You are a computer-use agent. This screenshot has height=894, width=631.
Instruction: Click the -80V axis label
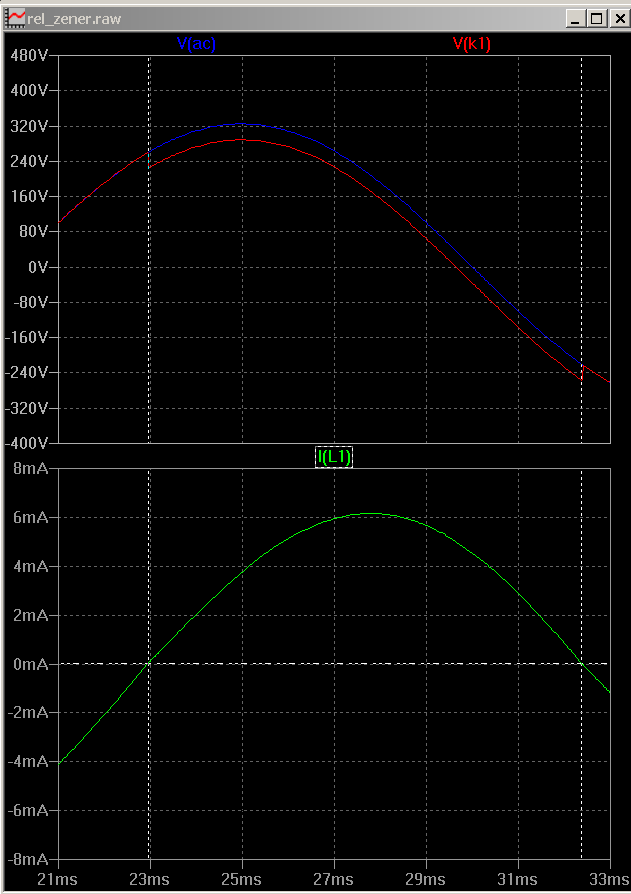(31, 302)
